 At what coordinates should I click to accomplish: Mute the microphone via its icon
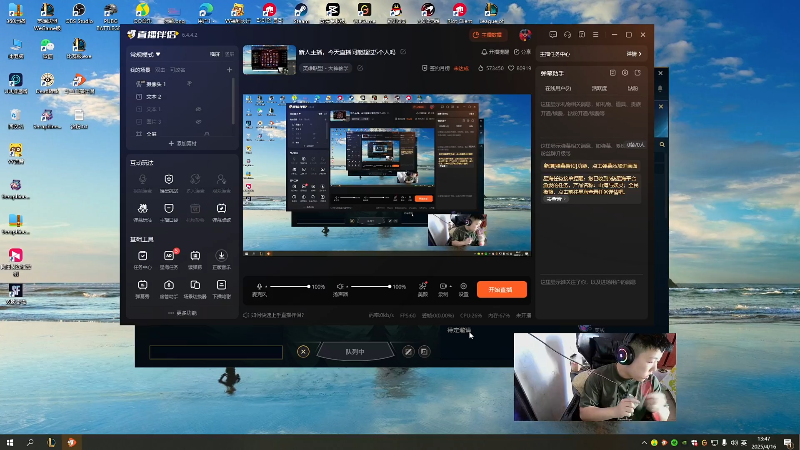(259, 287)
